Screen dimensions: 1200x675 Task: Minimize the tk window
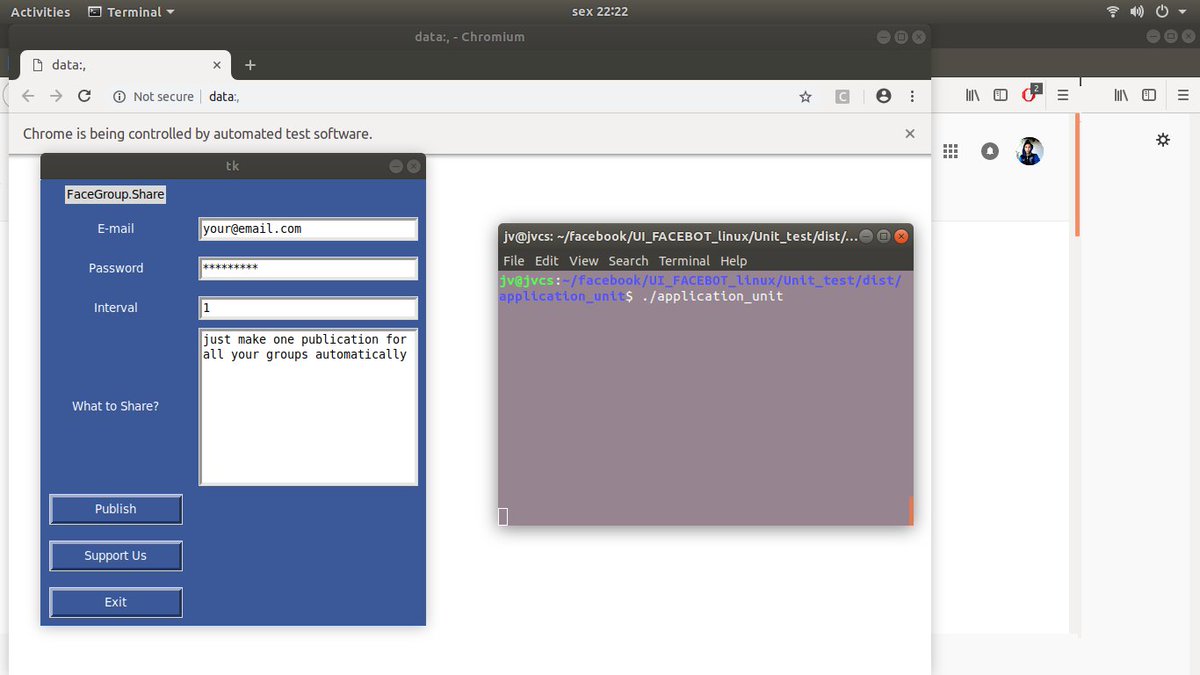396,166
